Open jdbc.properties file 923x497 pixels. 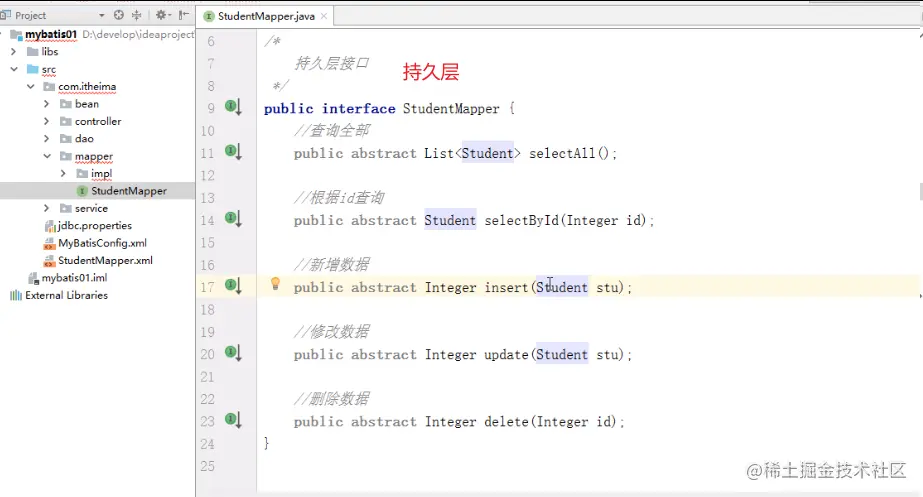pyautogui.click(x=95, y=226)
